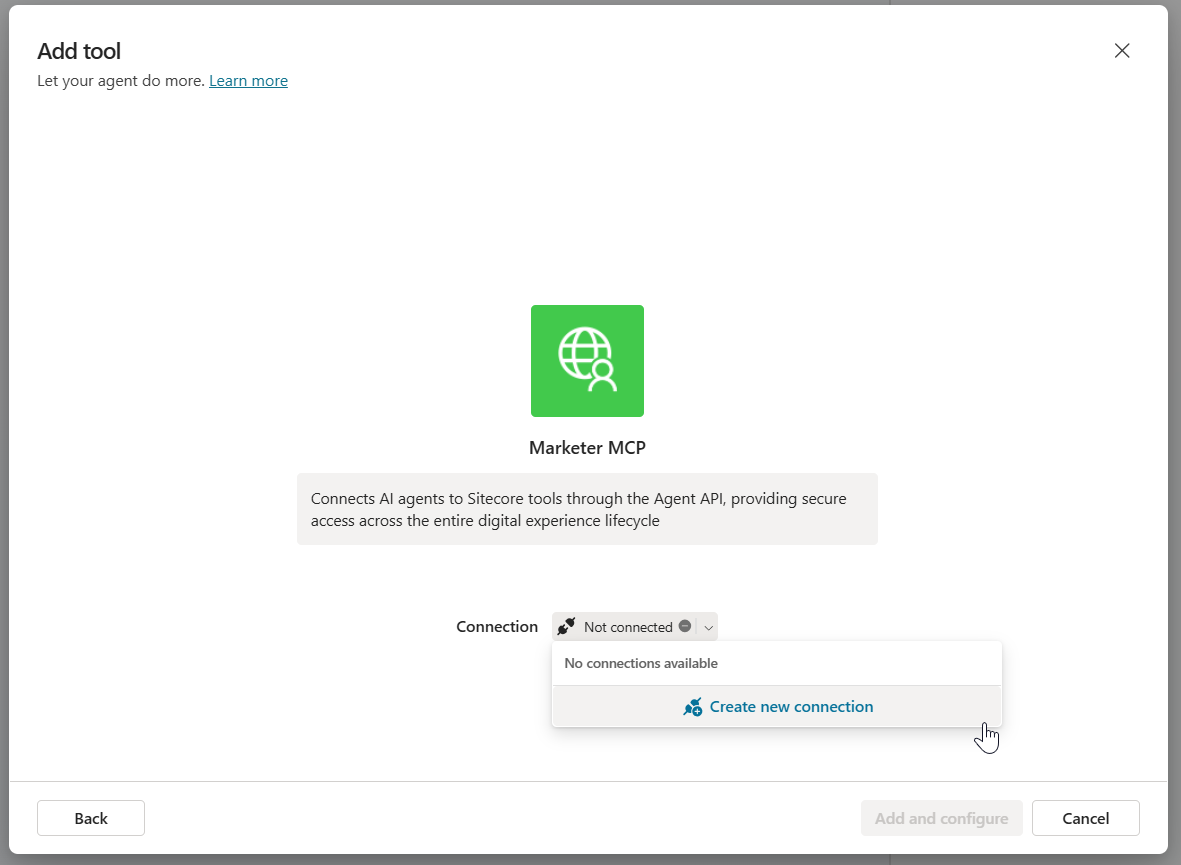
Task: Click the Sitecore Agent API description box
Action: tap(587, 509)
